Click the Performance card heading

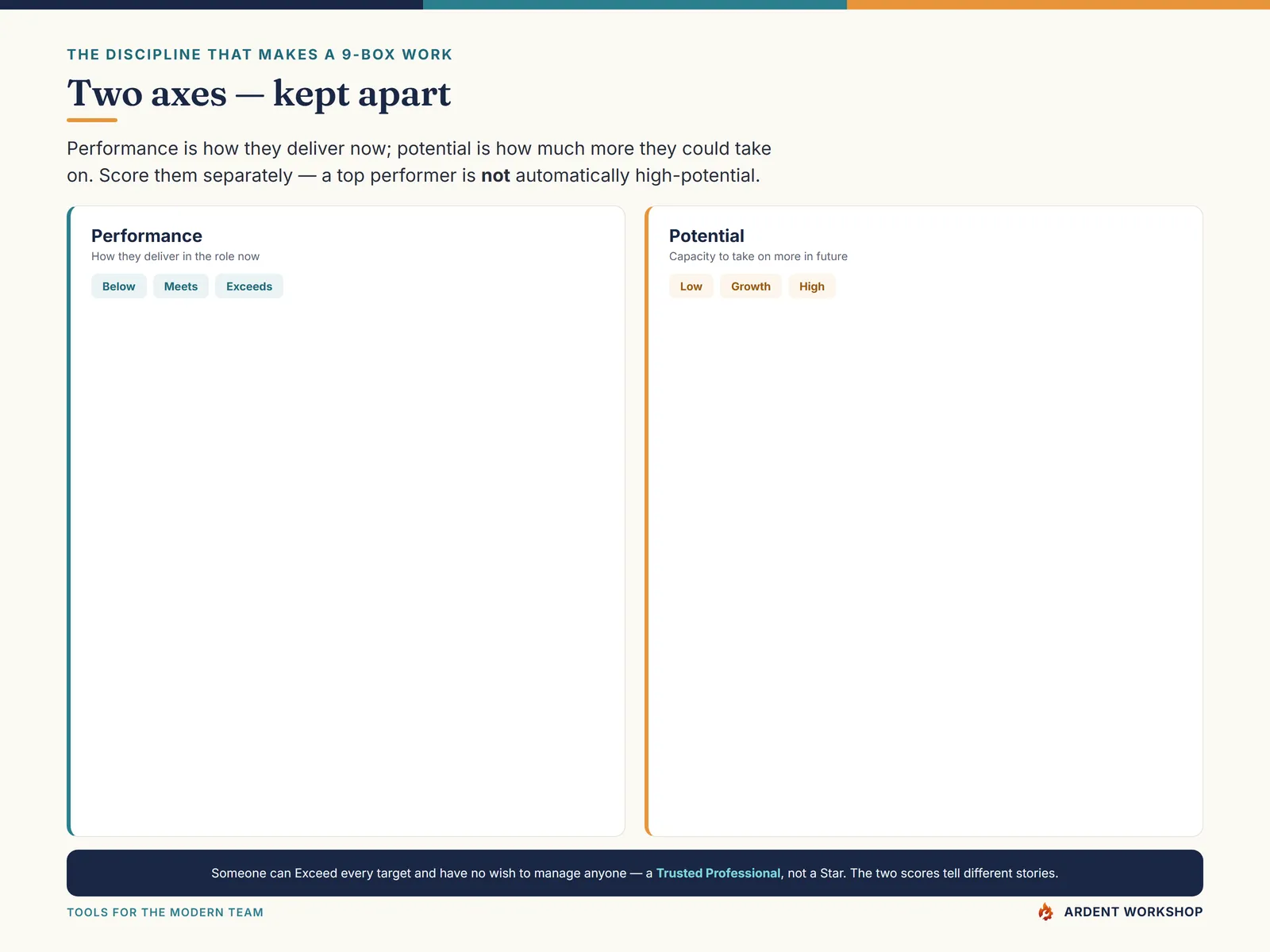(x=147, y=236)
